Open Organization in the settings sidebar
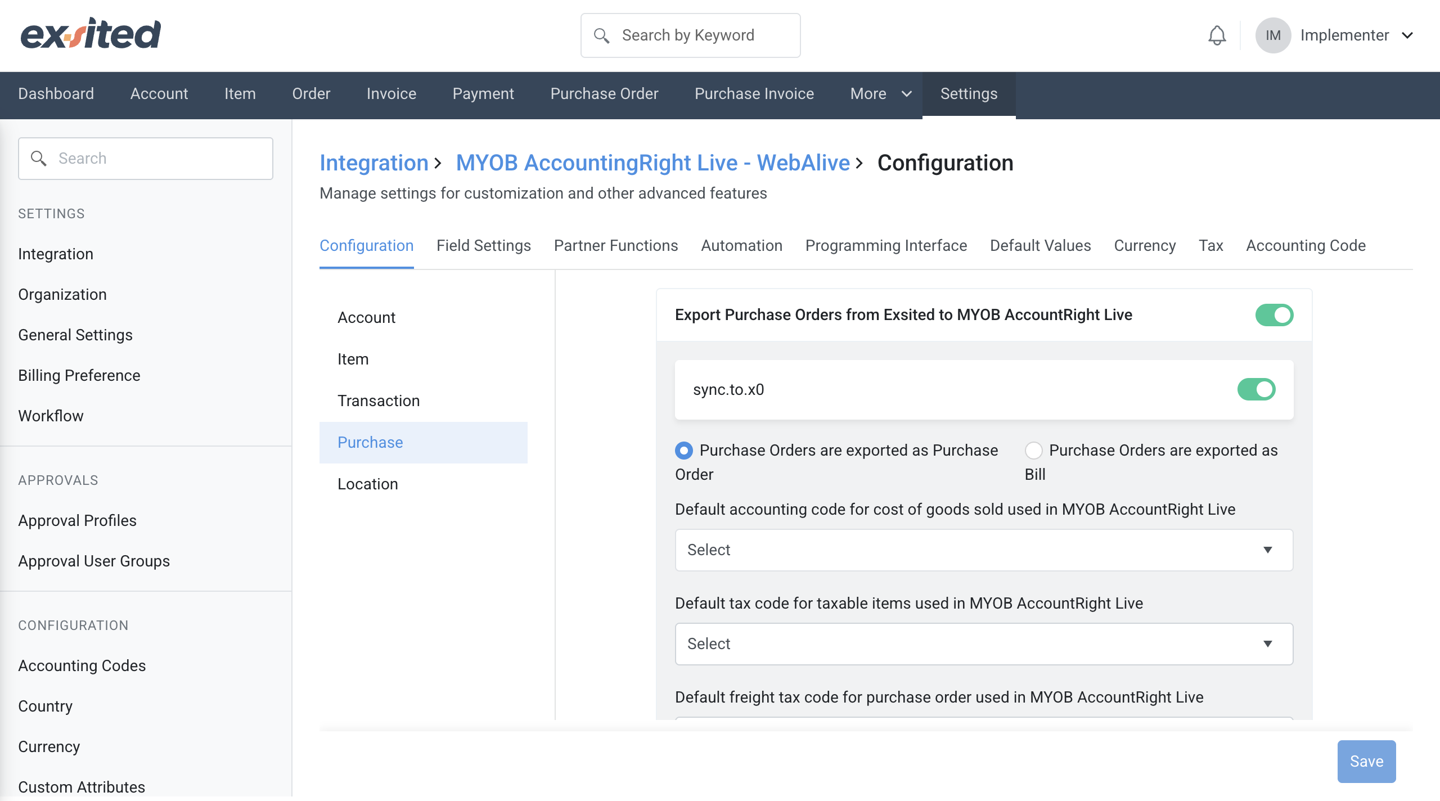Viewport: 1440px width, 801px height. (x=62, y=295)
